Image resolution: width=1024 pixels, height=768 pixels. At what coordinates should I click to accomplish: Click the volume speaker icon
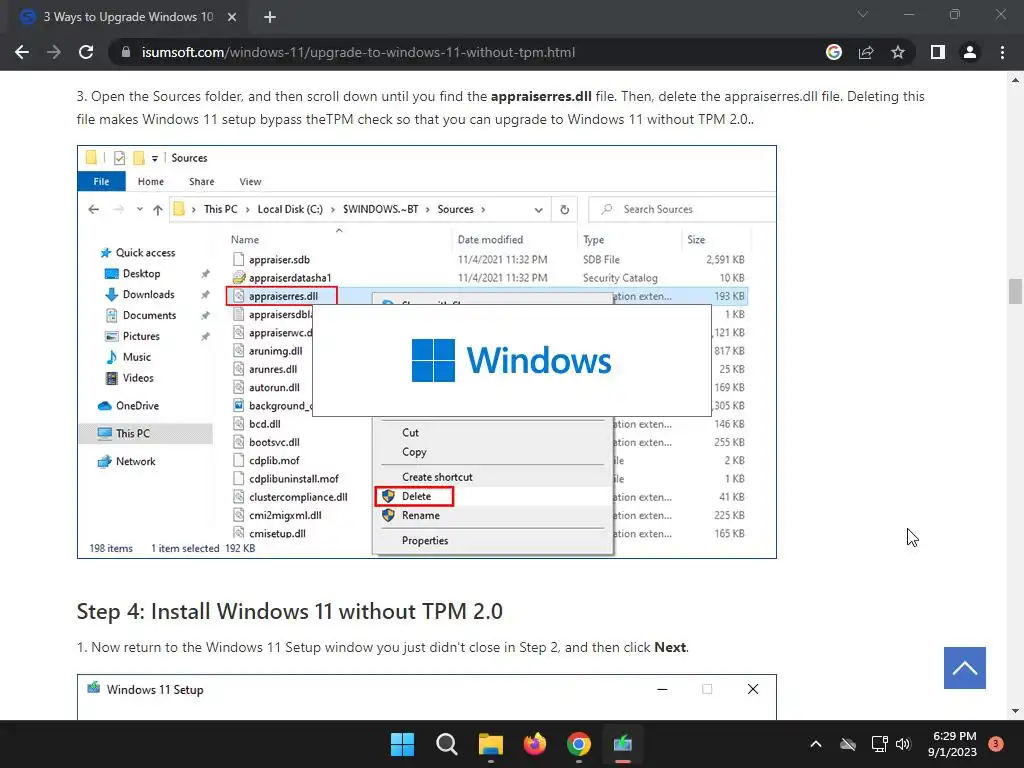tap(903, 744)
